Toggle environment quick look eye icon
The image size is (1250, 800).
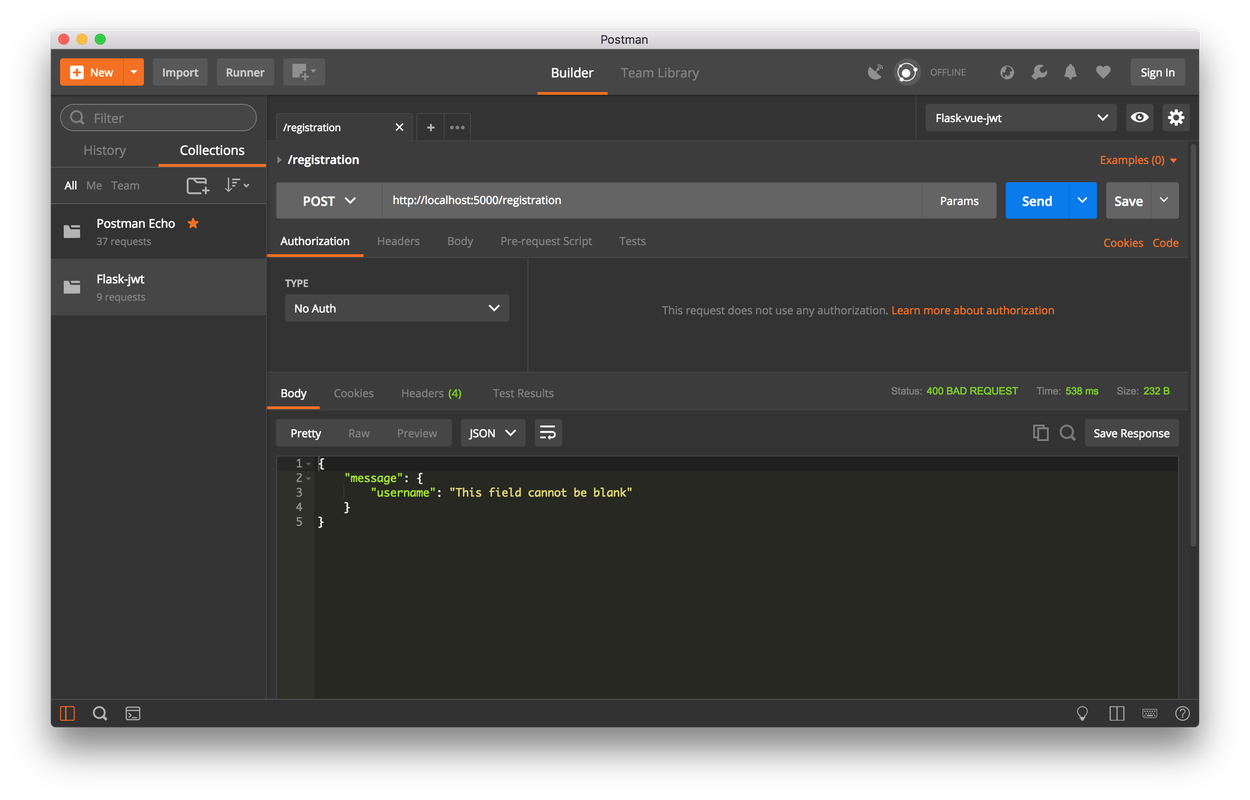click(x=1140, y=117)
